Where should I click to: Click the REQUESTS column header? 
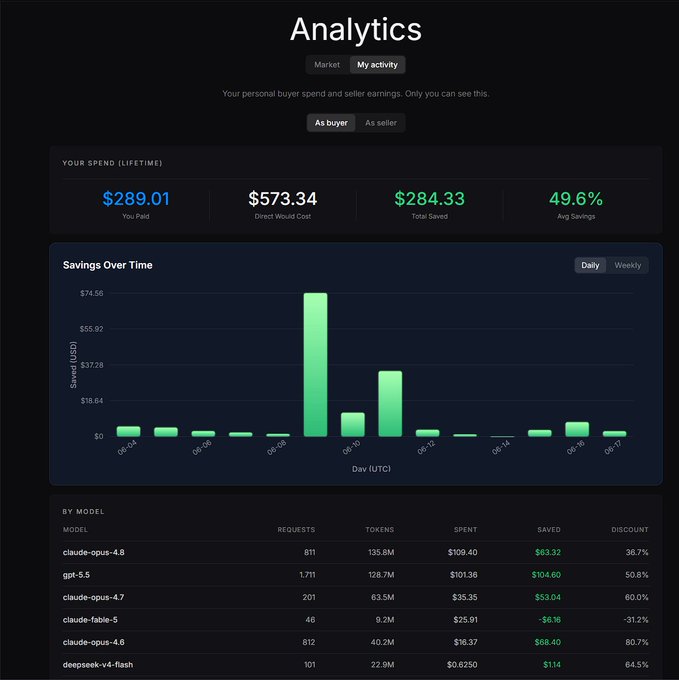[x=296, y=530]
